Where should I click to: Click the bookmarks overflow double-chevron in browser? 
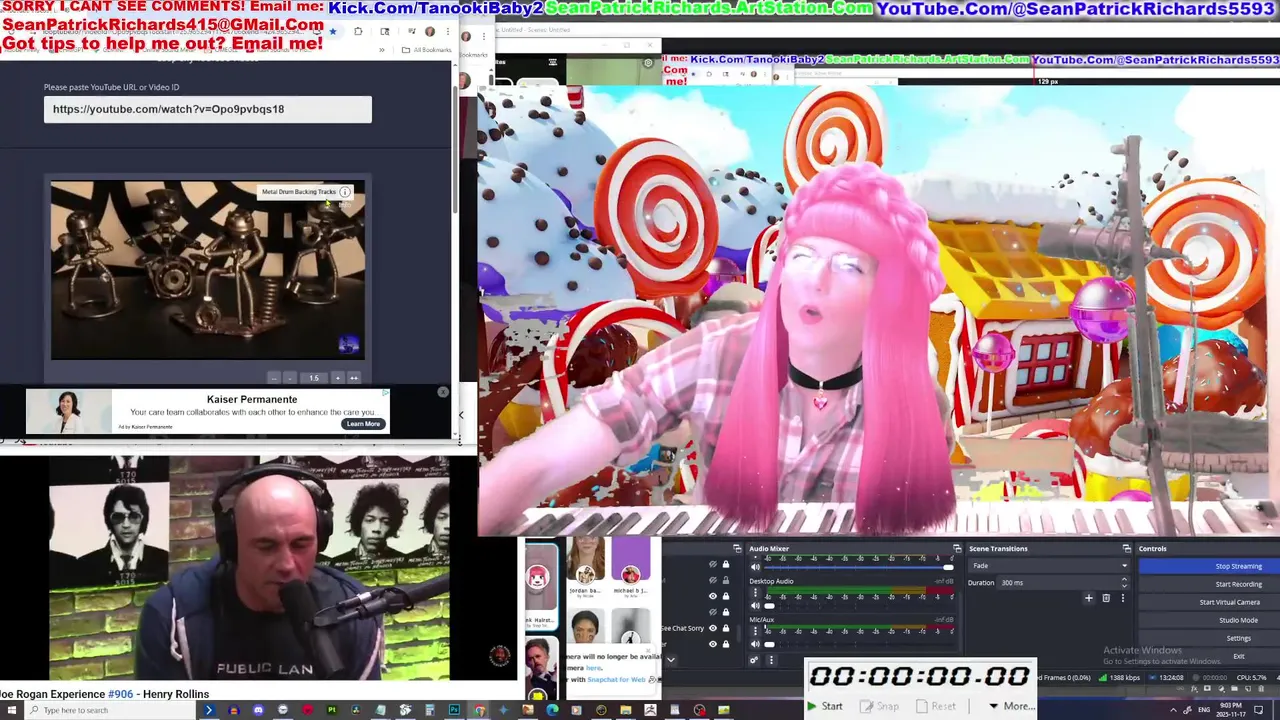click(x=382, y=50)
